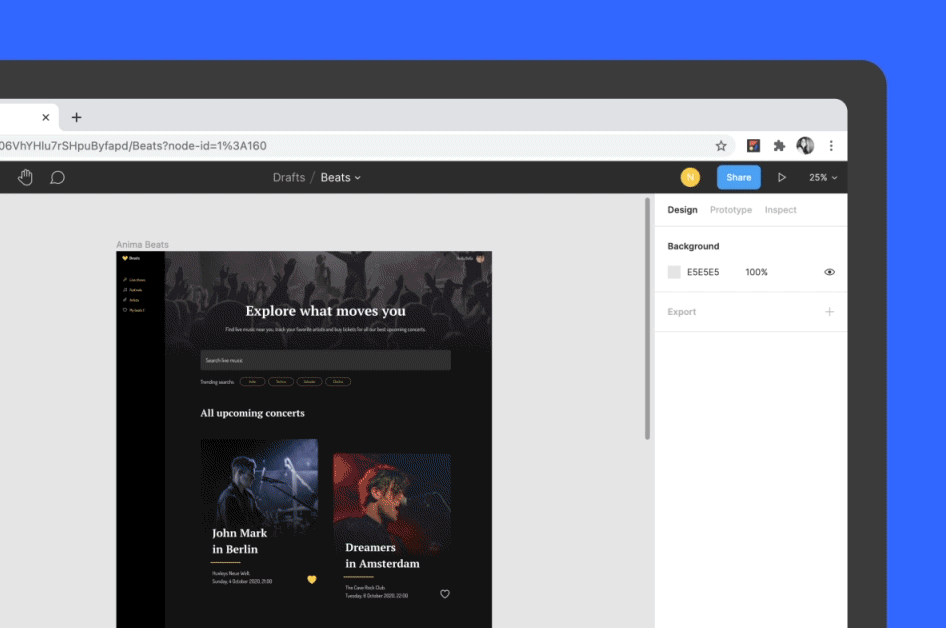Click the user avatar in the design header
The height and width of the screenshot is (628, 946).
click(x=480, y=258)
